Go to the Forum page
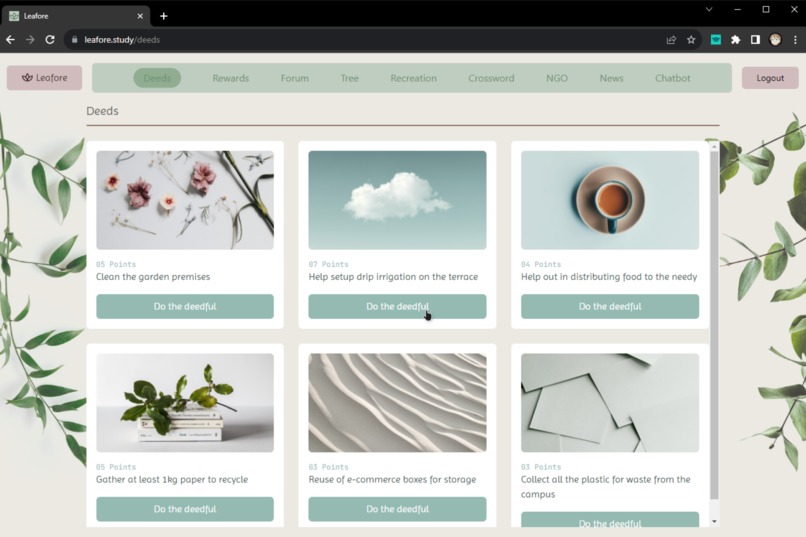The image size is (806, 537). [295, 78]
